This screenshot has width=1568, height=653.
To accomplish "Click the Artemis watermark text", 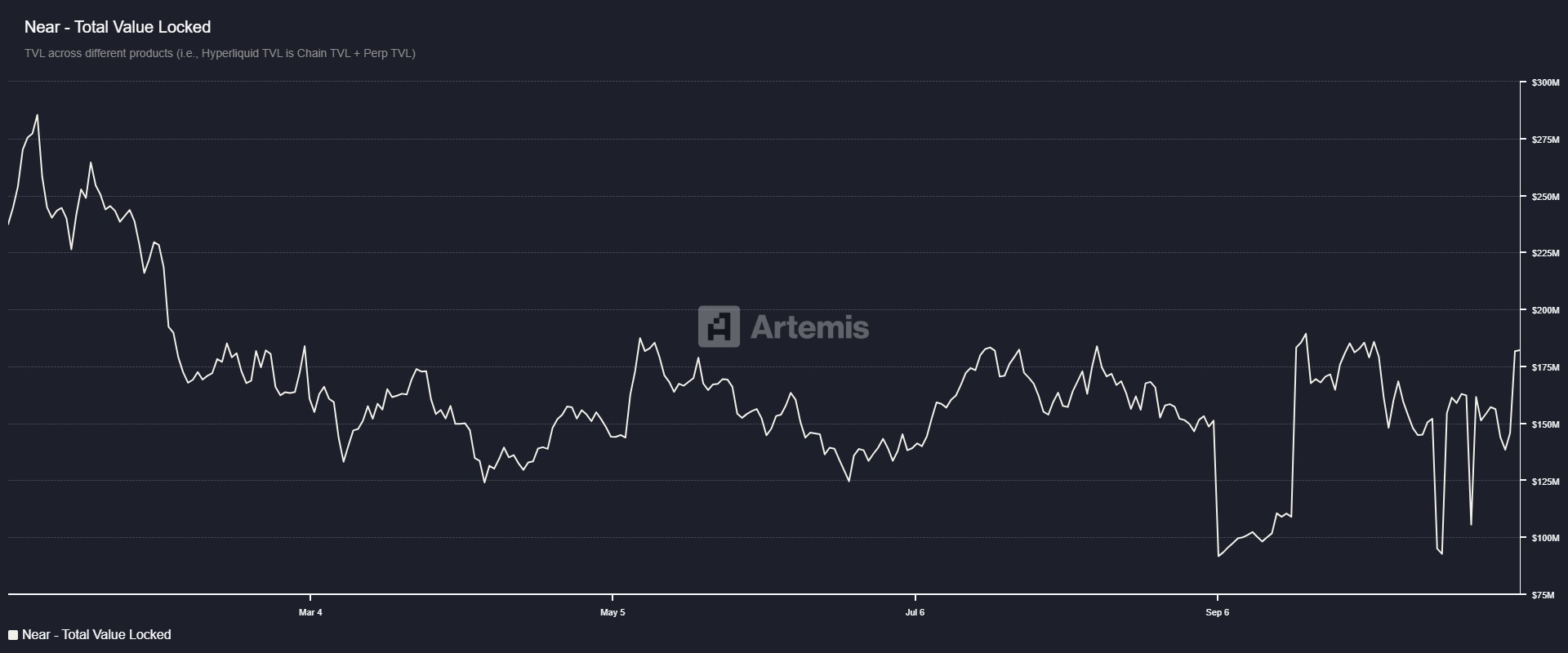I will (808, 327).
